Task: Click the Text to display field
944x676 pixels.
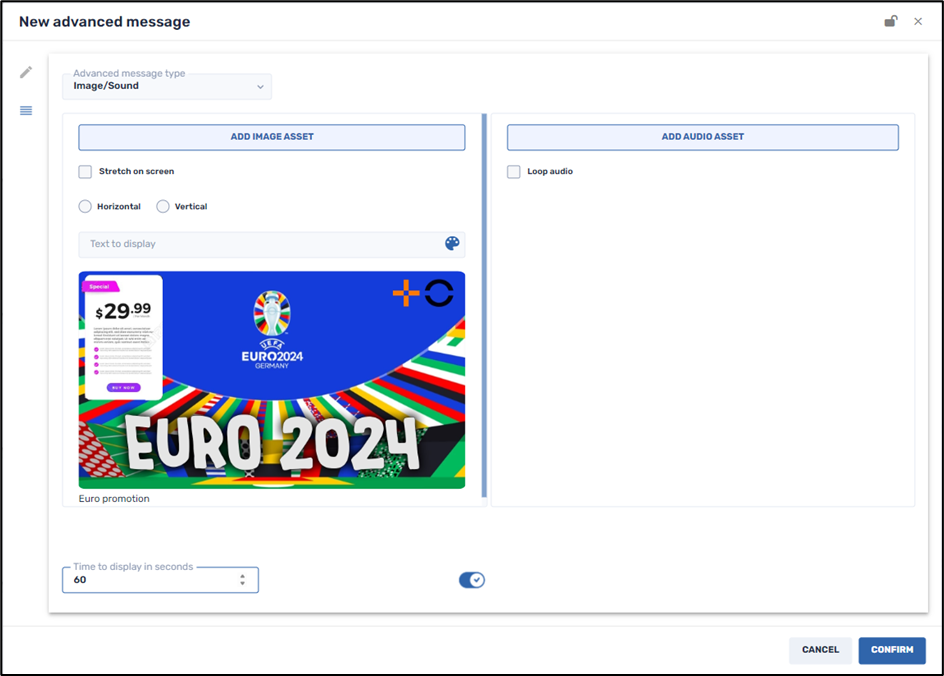Action: coord(260,244)
